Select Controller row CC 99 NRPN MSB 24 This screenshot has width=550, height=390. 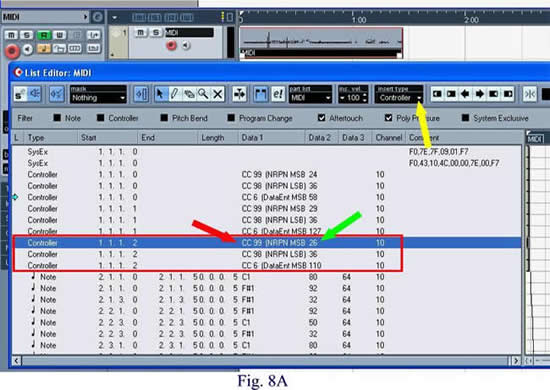click(267, 175)
